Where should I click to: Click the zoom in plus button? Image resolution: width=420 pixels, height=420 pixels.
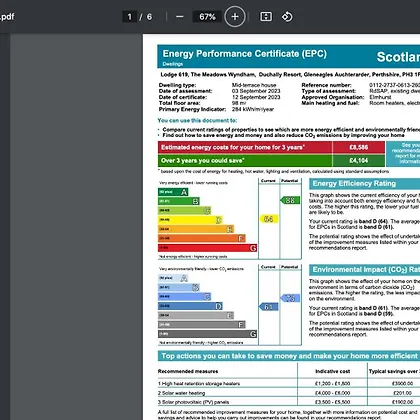click(235, 16)
